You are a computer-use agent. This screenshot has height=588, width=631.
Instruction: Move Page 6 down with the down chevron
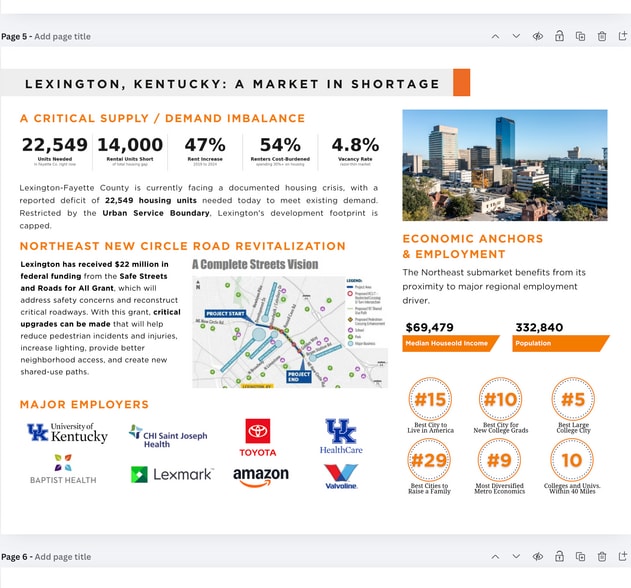tap(516, 556)
